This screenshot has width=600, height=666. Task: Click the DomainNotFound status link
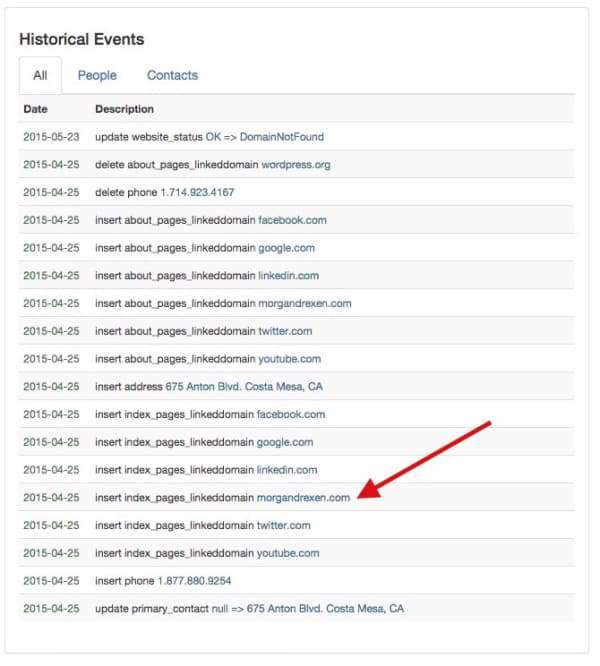[x=282, y=137]
